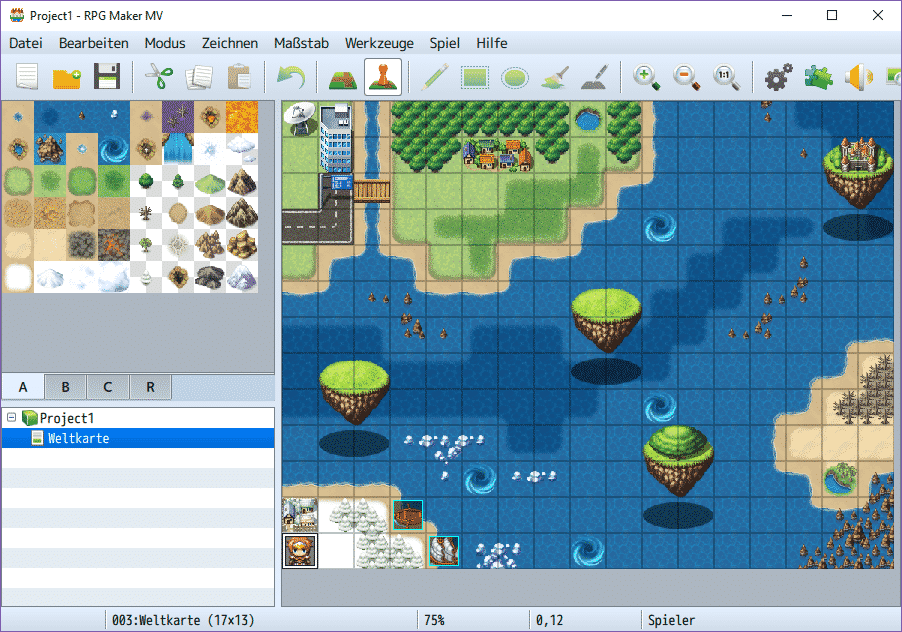Open a project with the folder icon

pos(67,76)
